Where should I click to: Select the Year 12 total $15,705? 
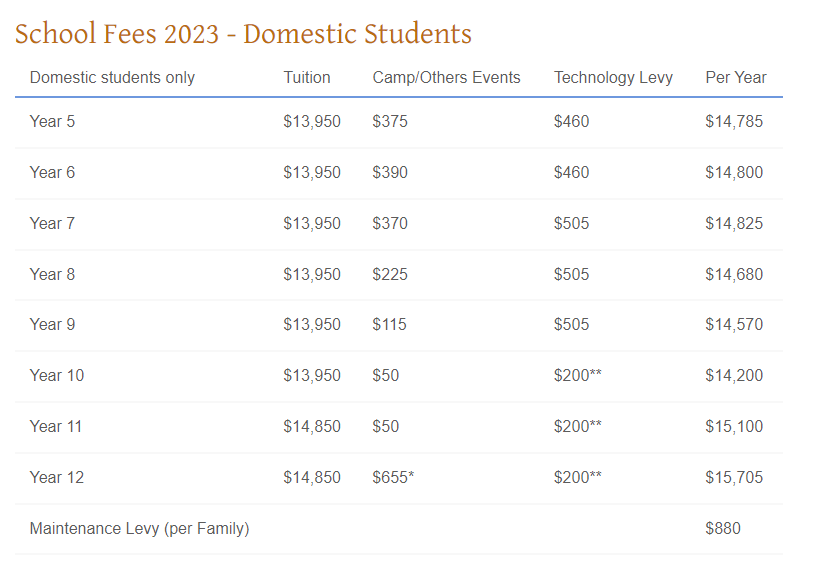pos(734,477)
